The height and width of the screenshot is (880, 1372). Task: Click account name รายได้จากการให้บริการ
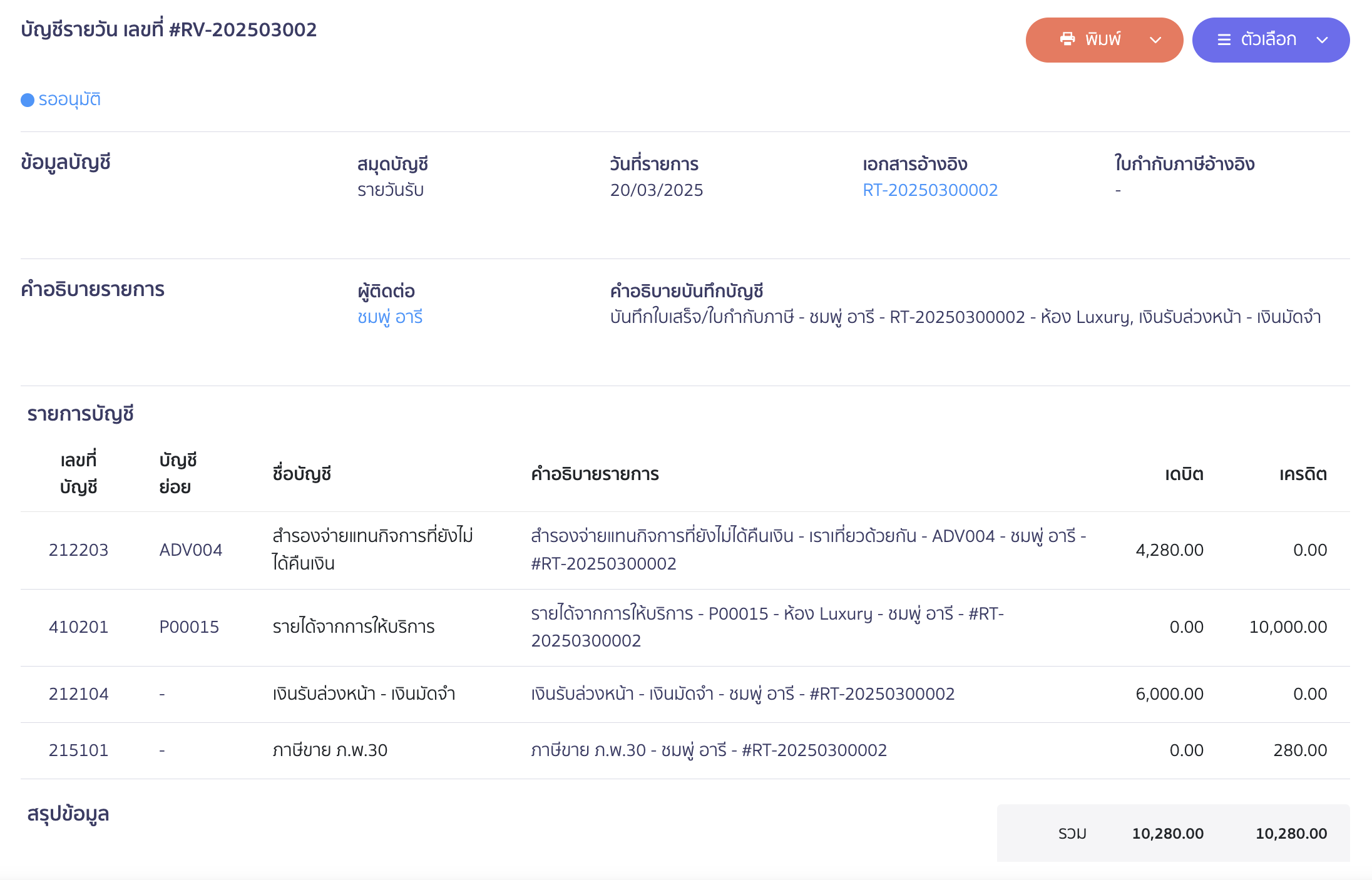354,627
